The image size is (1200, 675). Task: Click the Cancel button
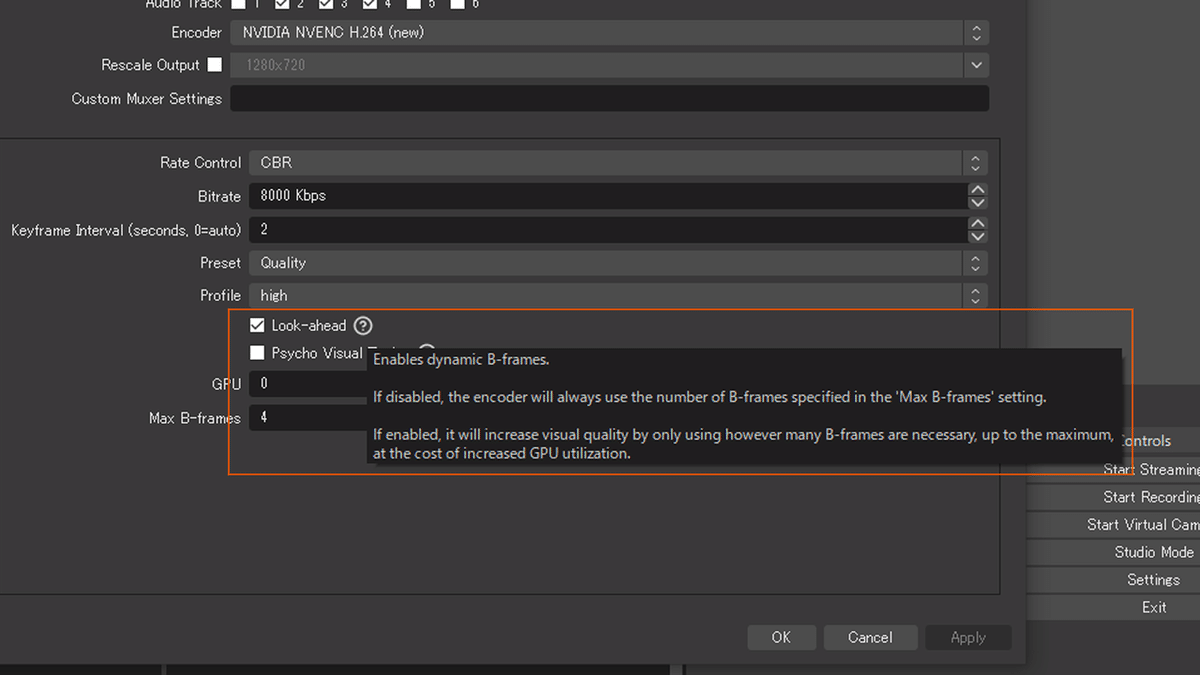coord(870,637)
